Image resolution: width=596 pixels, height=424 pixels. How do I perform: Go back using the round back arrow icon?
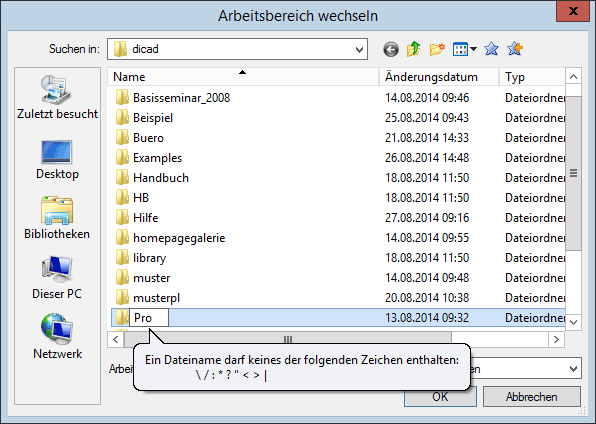click(391, 49)
